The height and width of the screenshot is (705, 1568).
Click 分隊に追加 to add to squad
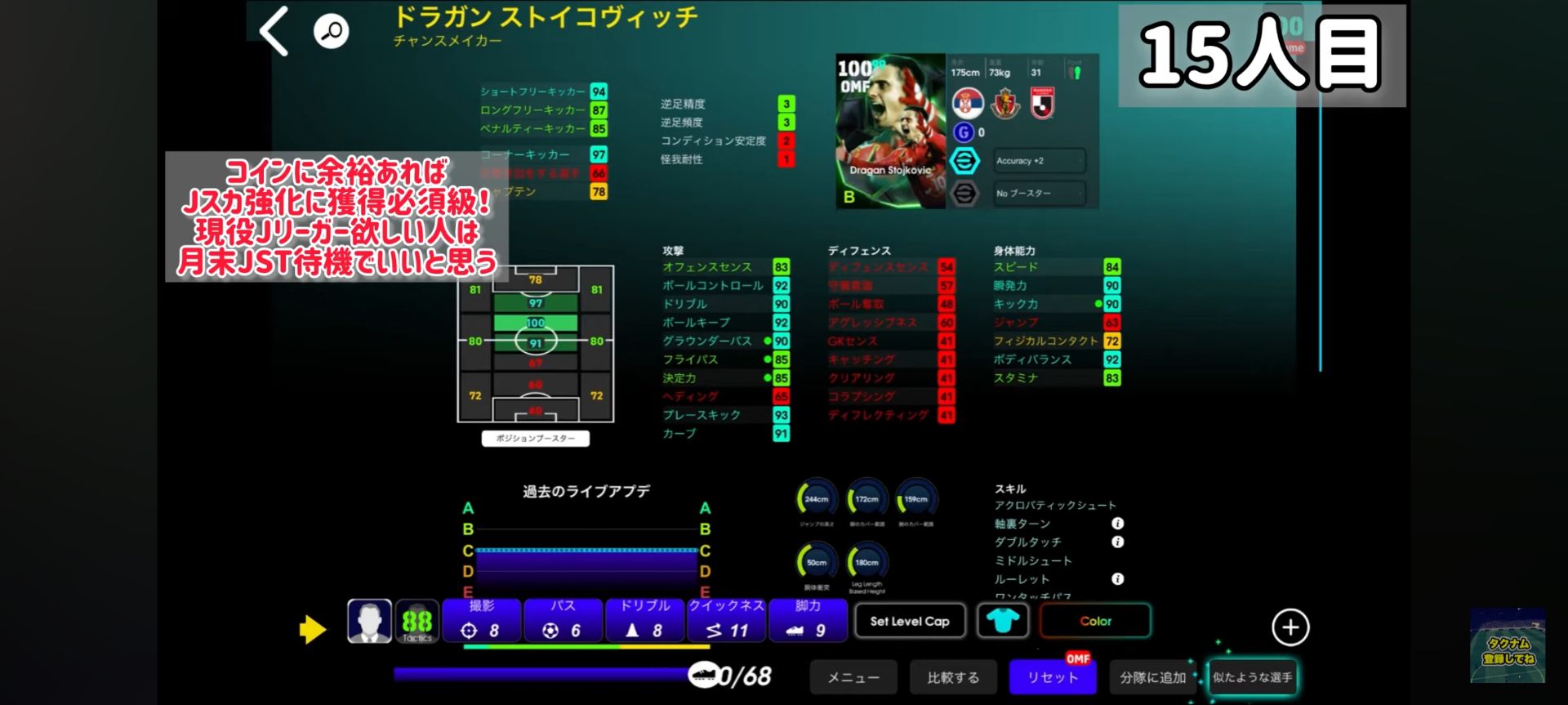[x=1152, y=677]
